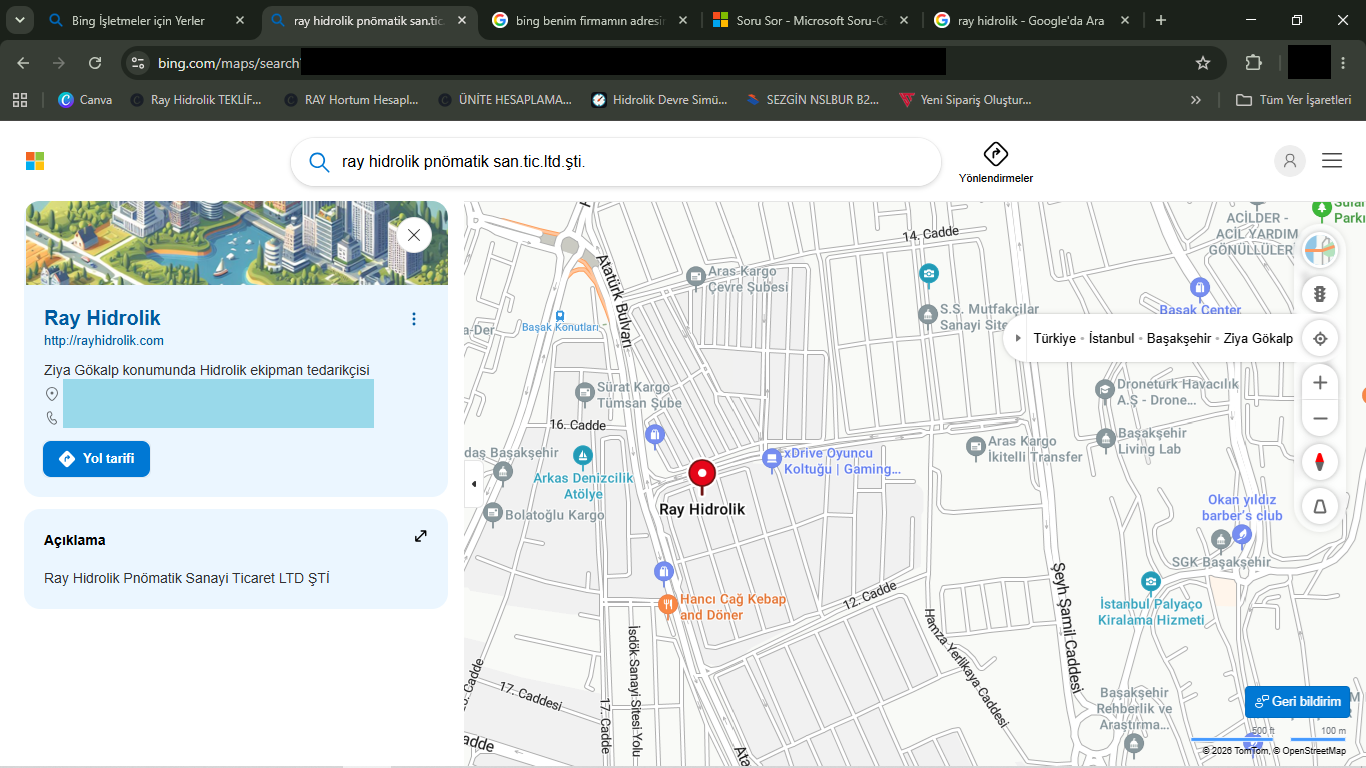The image size is (1366, 768).
Task: Open more options on Ray Hidrolik card
Action: click(x=414, y=319)
